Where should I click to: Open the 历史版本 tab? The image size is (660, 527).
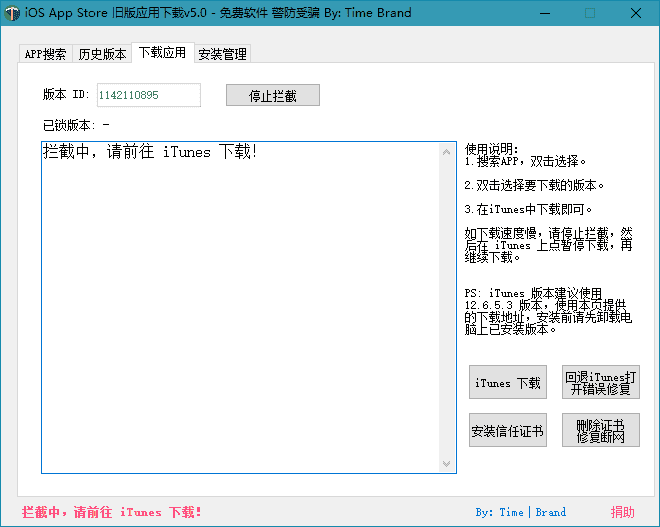[102, 54]
